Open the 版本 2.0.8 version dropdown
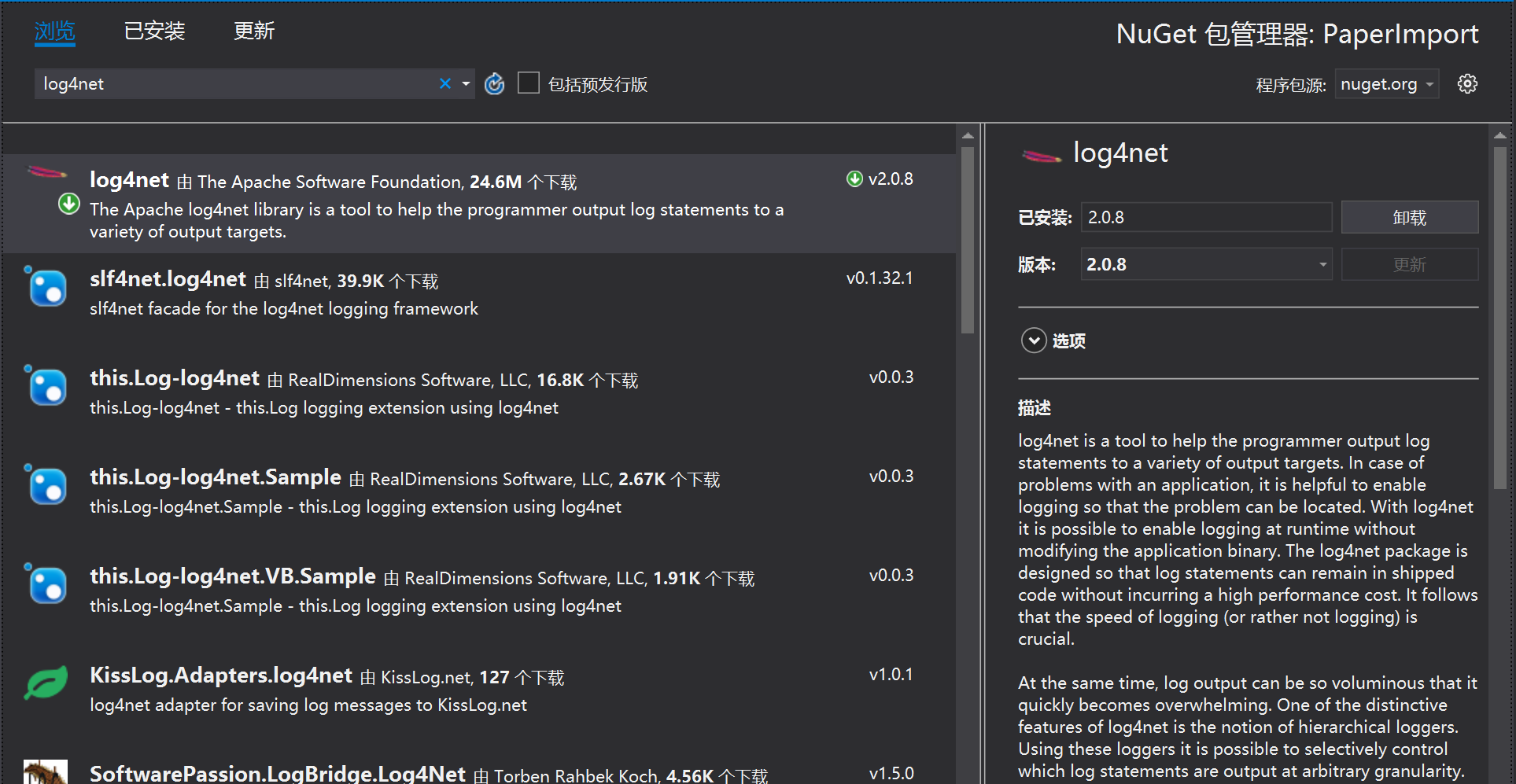The image size is (1516, 784). (1206, 264)
